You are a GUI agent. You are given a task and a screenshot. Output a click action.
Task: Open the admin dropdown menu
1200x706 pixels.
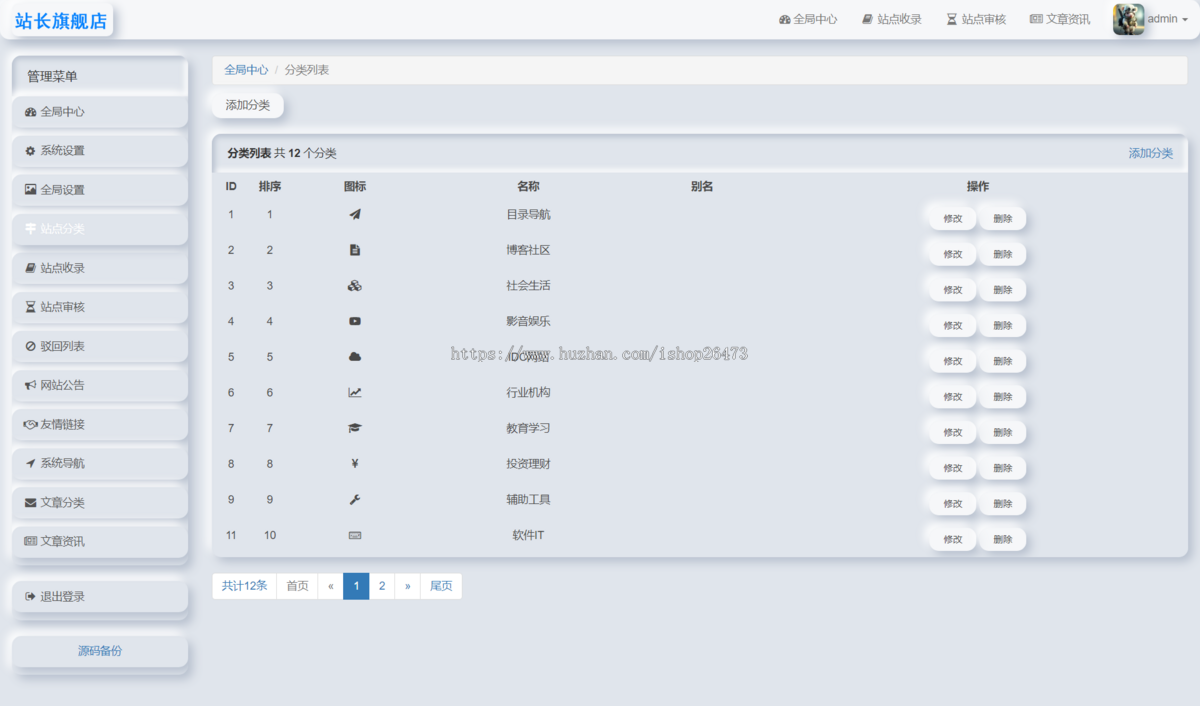tap(1167, 19)
